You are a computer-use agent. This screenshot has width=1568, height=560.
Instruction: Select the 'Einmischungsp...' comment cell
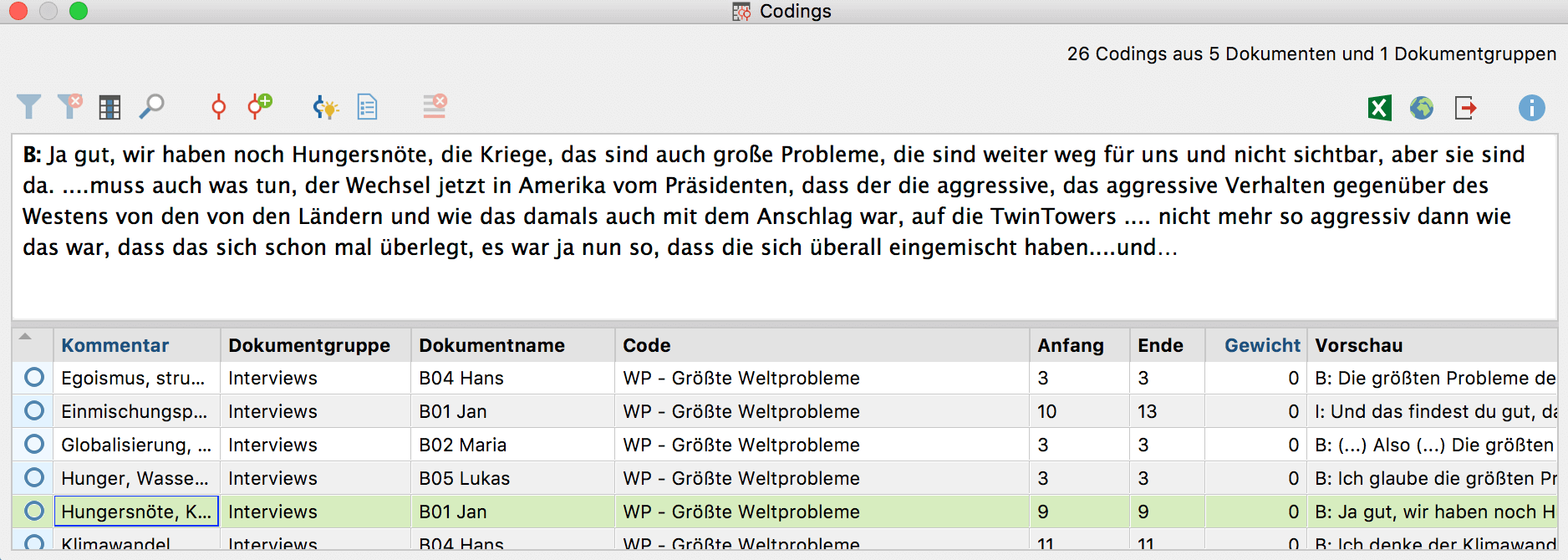coord(136,411)
